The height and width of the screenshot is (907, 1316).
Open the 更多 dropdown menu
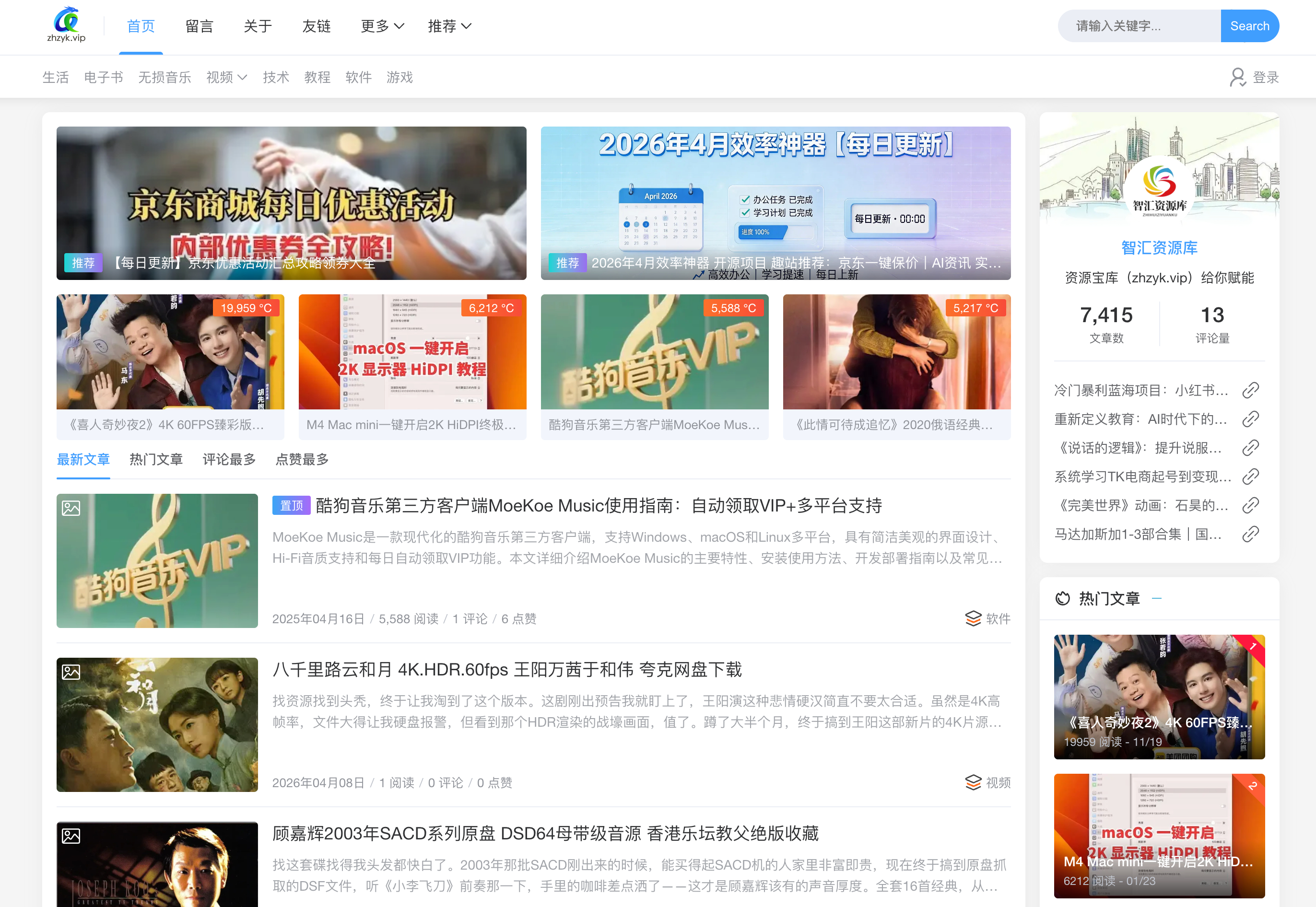[x=382, y=26]
